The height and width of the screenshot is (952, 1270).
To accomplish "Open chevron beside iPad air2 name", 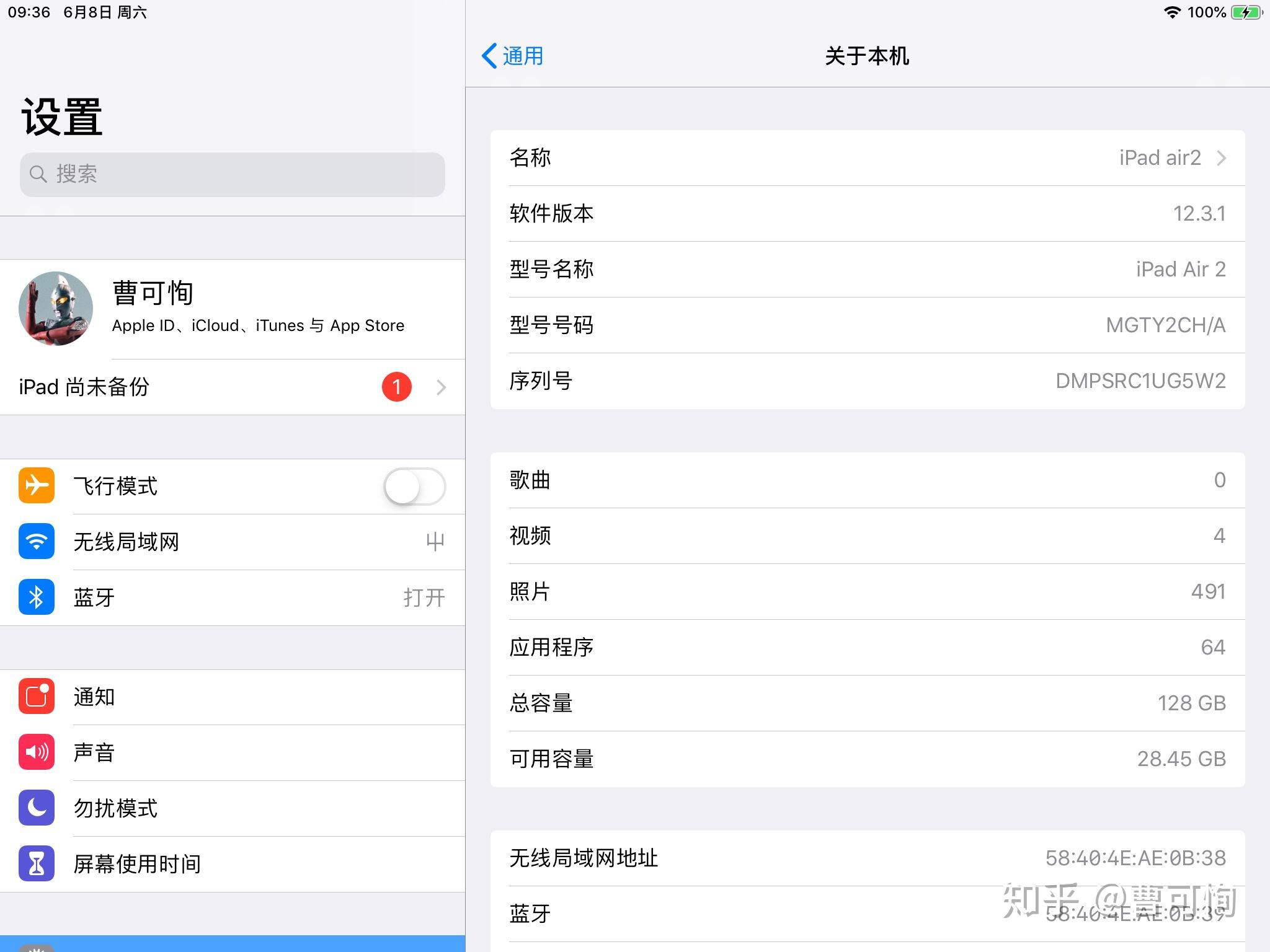I will 1221,158.
